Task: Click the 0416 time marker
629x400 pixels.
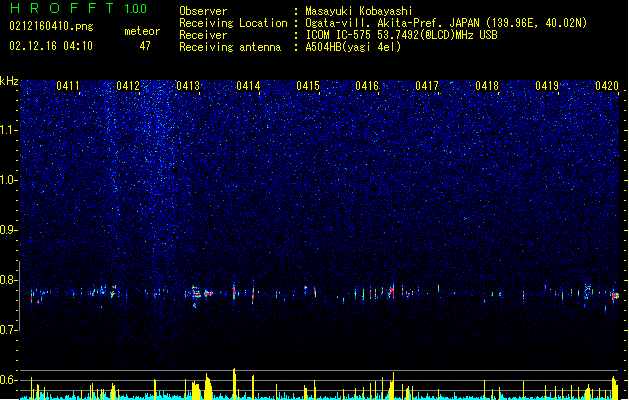Action: click(x=367, y=86)
